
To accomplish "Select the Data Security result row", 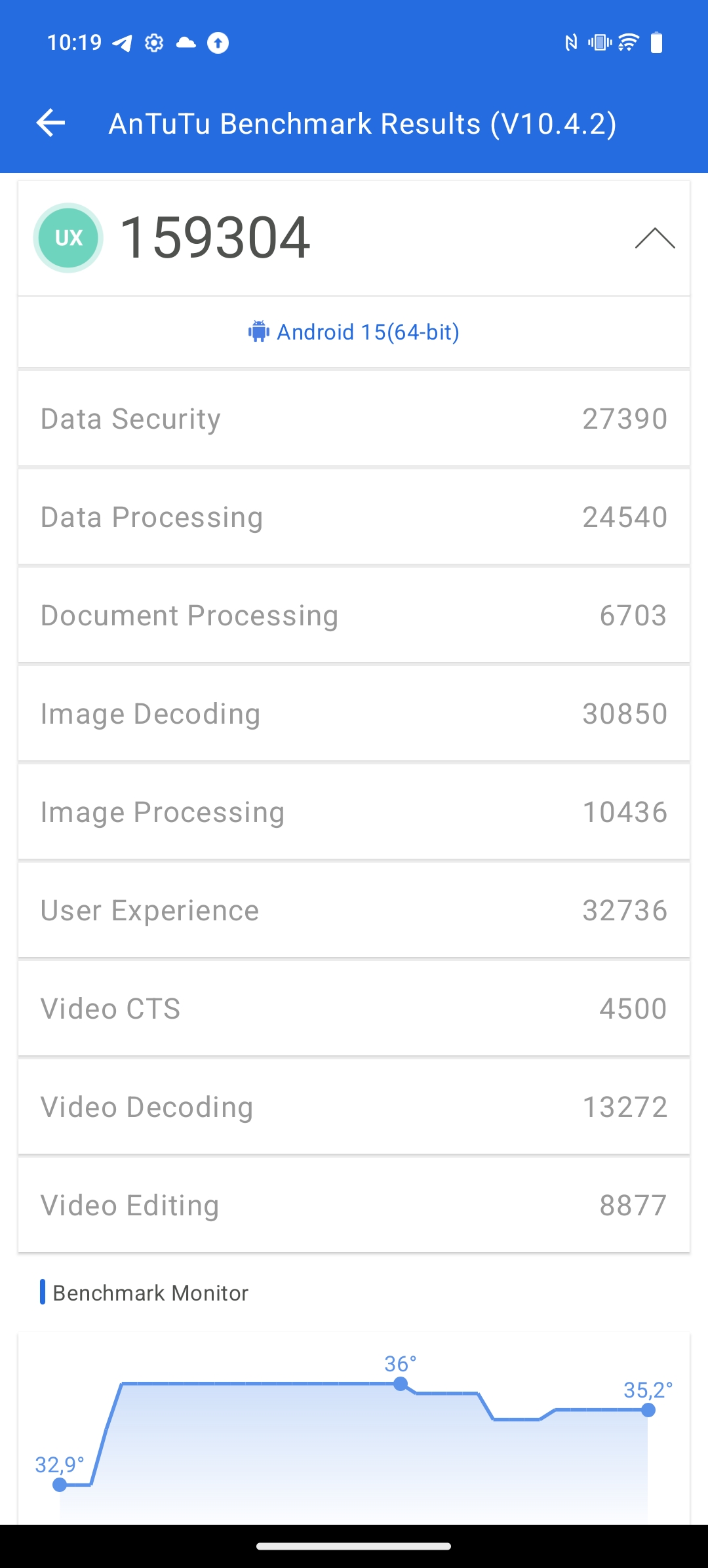I will 354,419.
